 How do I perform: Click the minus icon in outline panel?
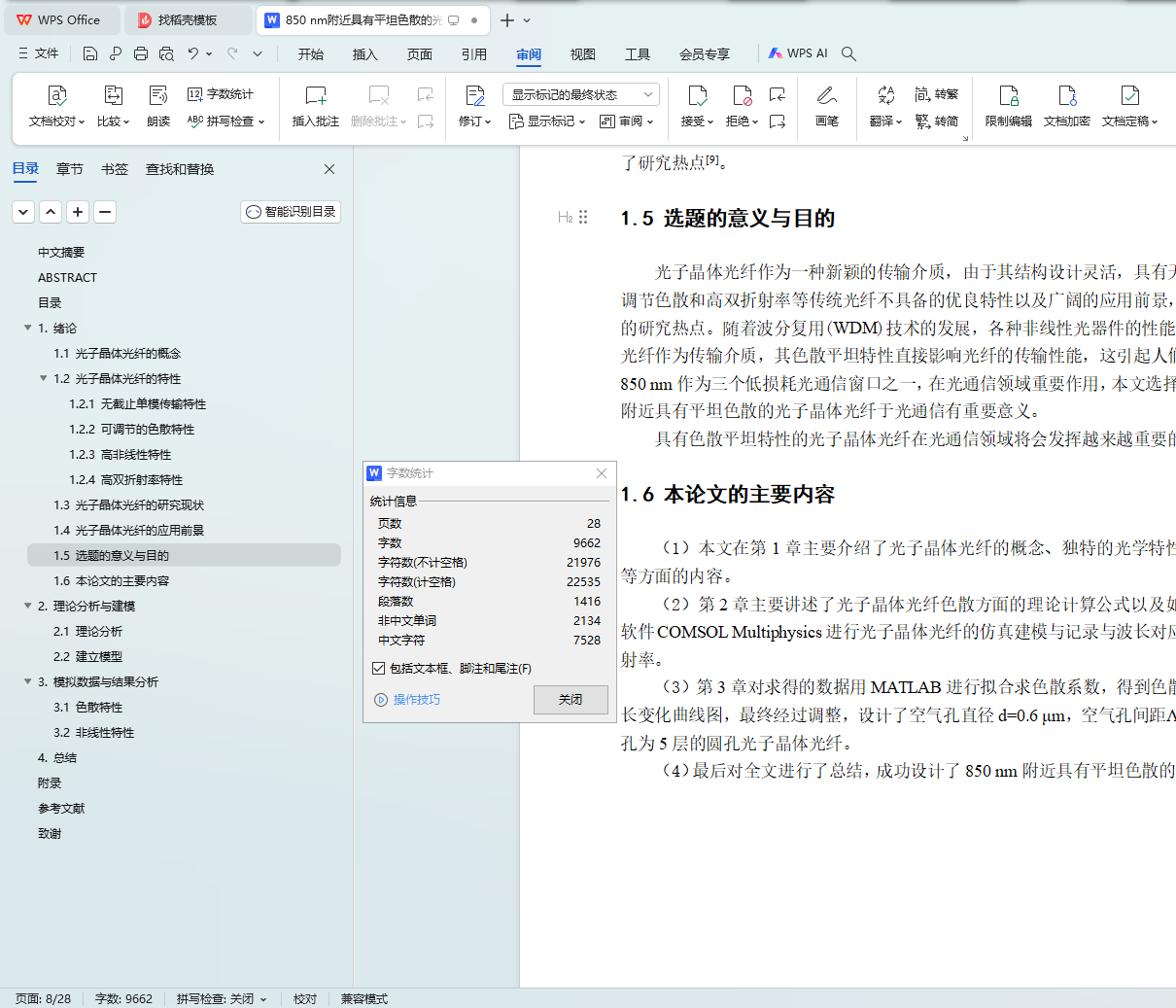(x=105, y=212)
